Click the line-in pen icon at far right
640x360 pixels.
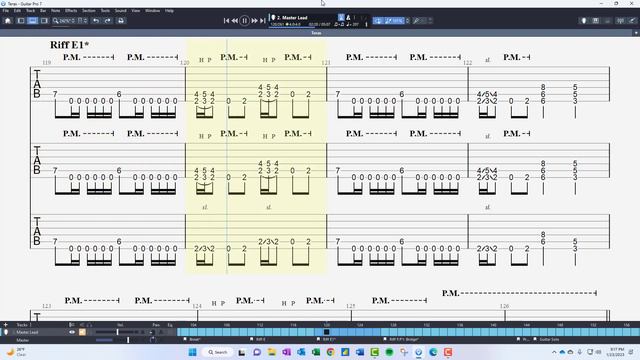[632, 20]
